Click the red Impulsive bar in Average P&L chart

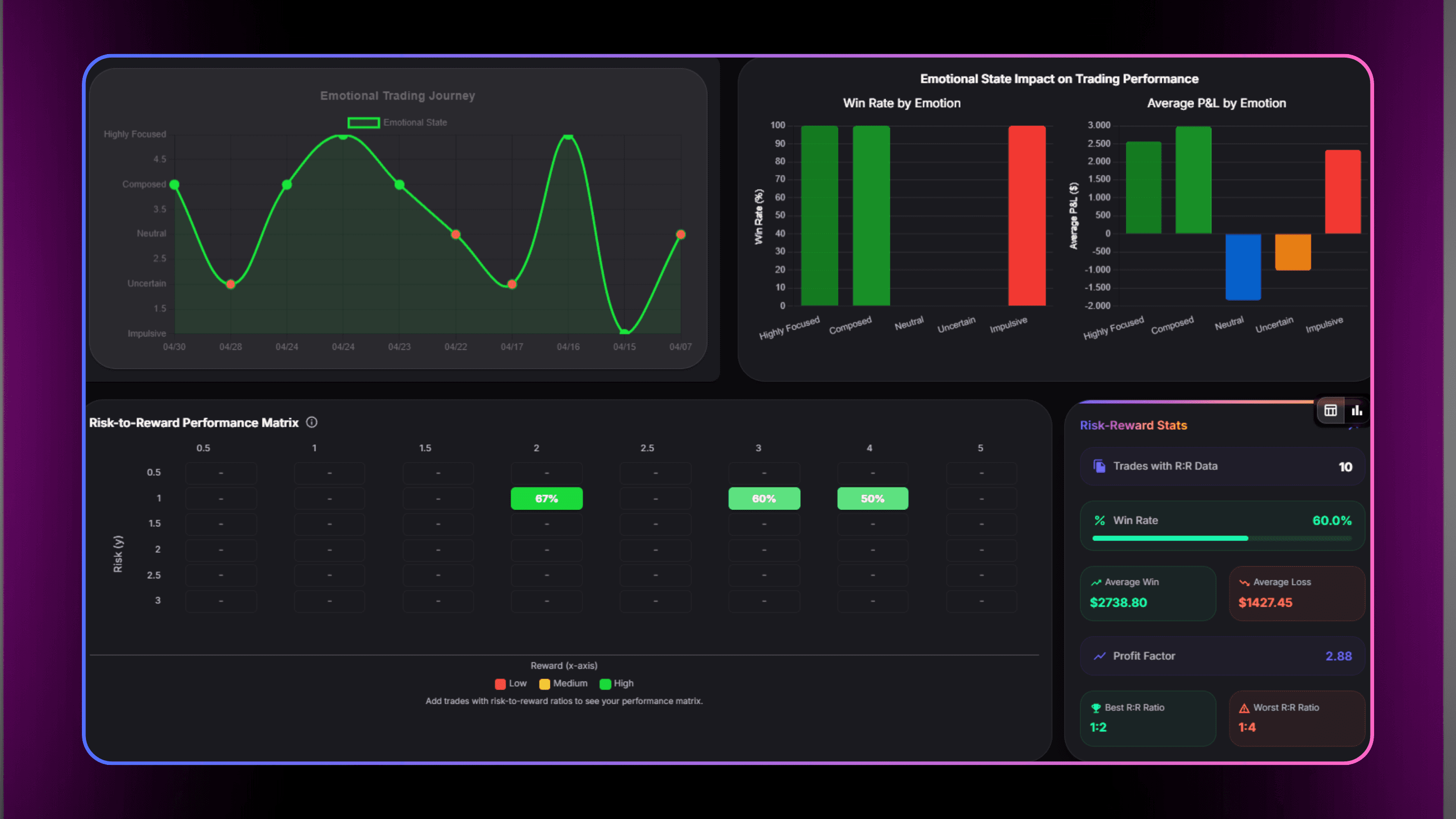coord(1343,192)
